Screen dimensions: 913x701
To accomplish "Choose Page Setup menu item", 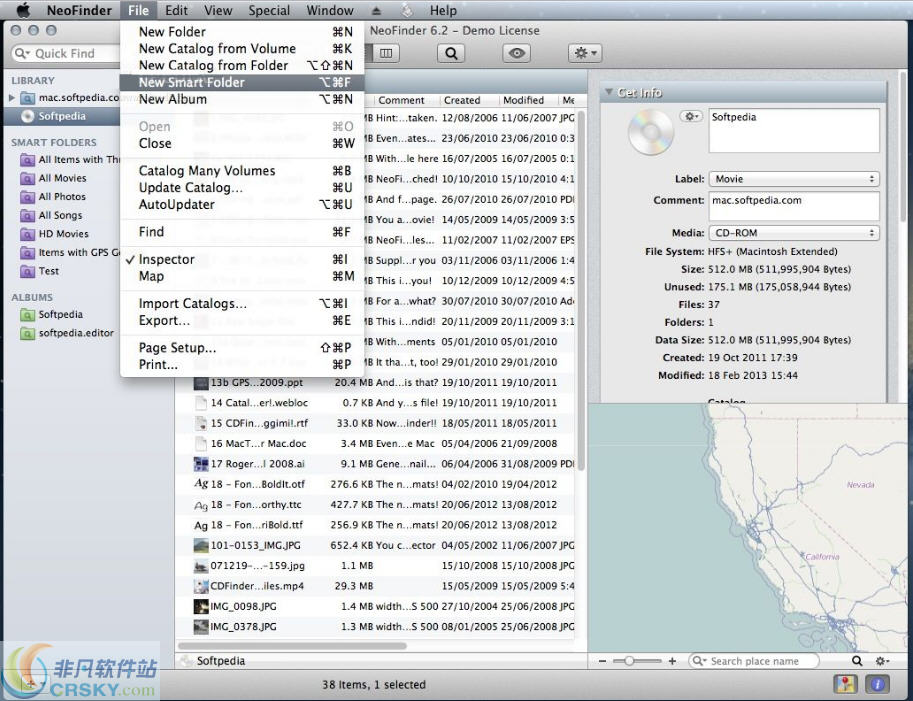I will coord(242,348).
